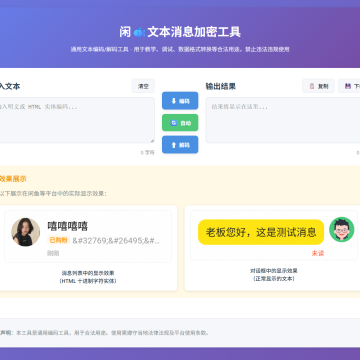Click the 清空 clear button
Screen dimensions: 360x360
tap(143, 86)
